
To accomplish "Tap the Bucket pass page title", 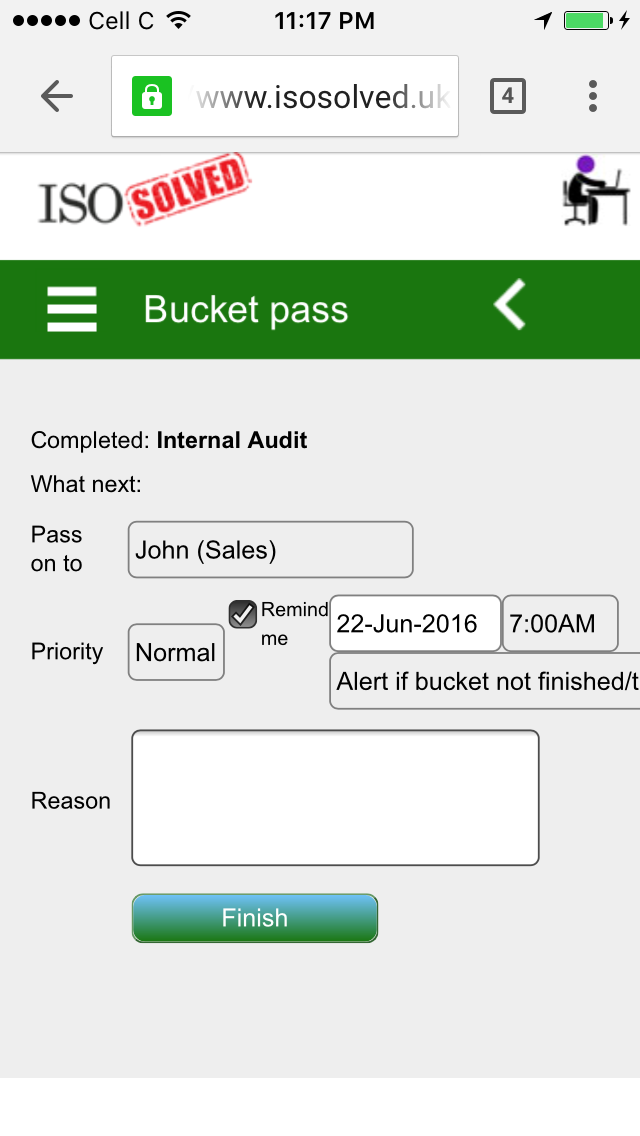I will pyautogui.click(x=246, y=310).
